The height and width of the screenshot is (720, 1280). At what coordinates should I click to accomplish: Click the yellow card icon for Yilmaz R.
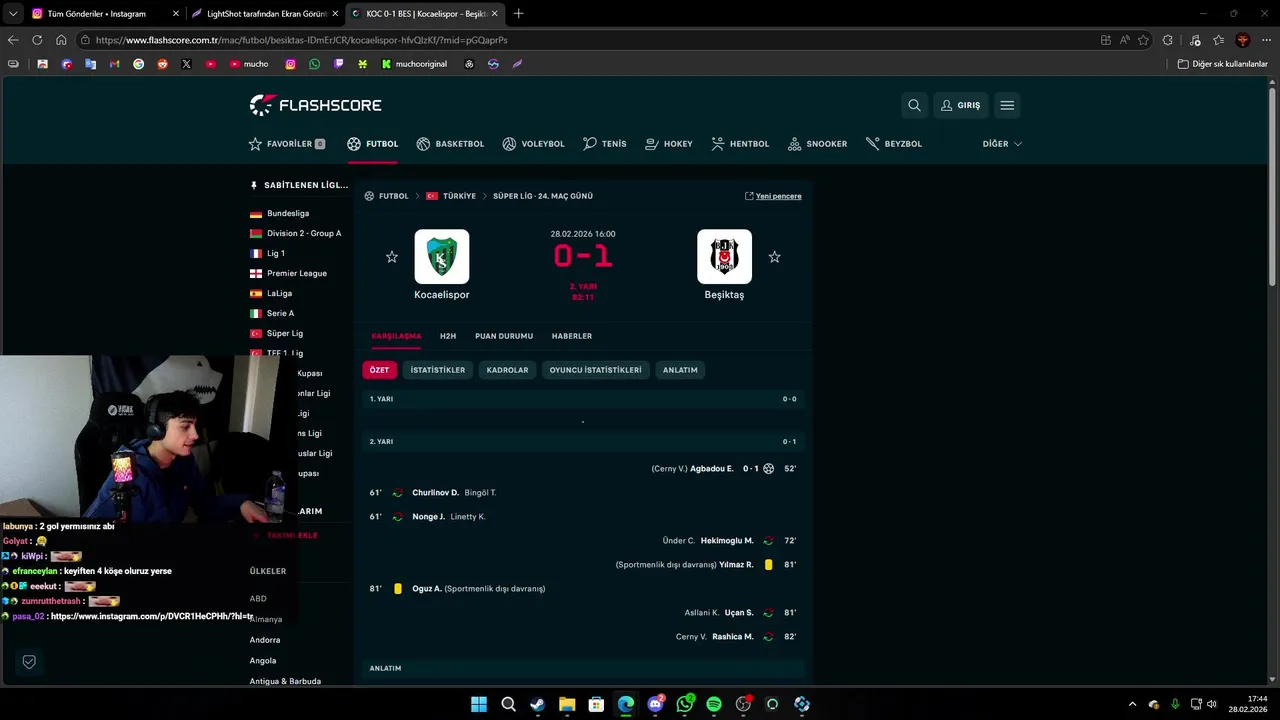pyautogui.click(x=768, y=565)
